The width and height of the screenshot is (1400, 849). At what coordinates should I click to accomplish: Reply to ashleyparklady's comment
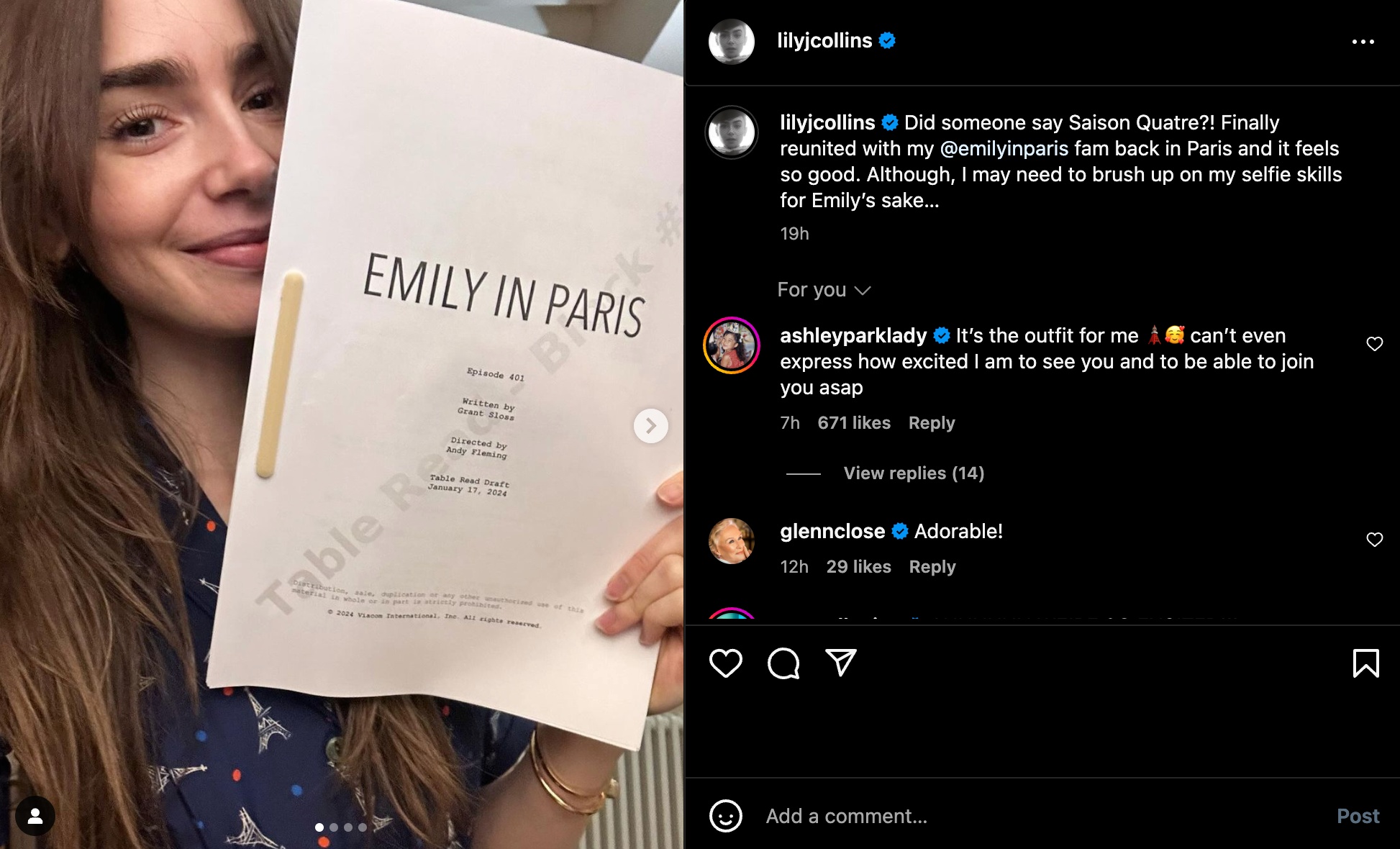[932, 423]
